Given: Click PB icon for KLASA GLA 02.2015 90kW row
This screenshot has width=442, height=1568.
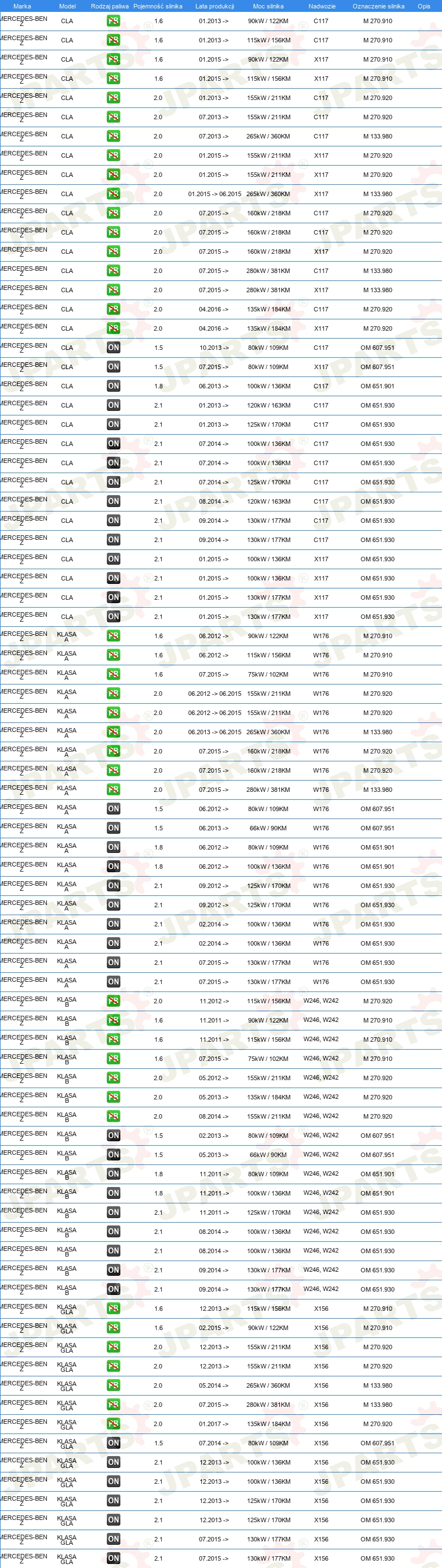Looking at the screenshot, I should 113,1328.
